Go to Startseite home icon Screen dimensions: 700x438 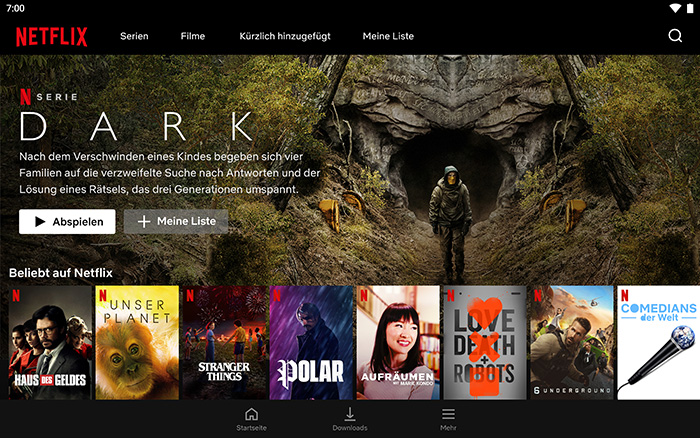tap(251, 414)
